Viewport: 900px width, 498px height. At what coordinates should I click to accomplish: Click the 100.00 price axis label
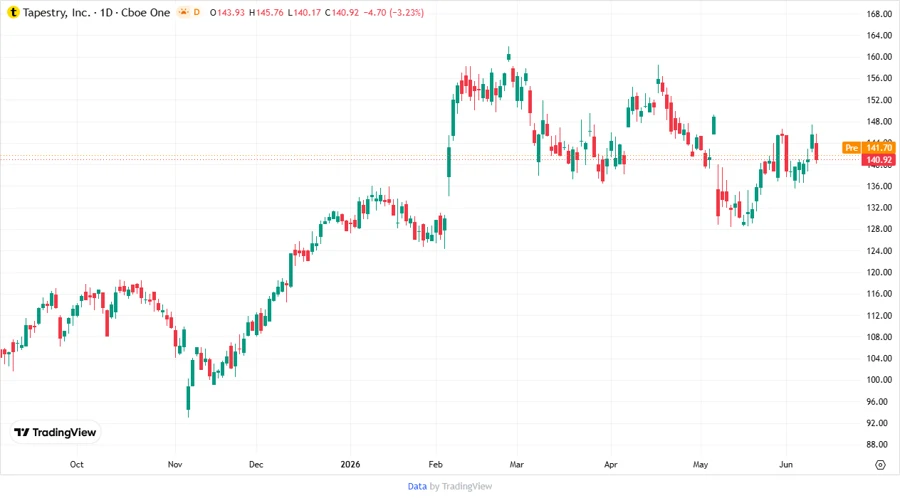pyautogui.click(x=879, y=380)
